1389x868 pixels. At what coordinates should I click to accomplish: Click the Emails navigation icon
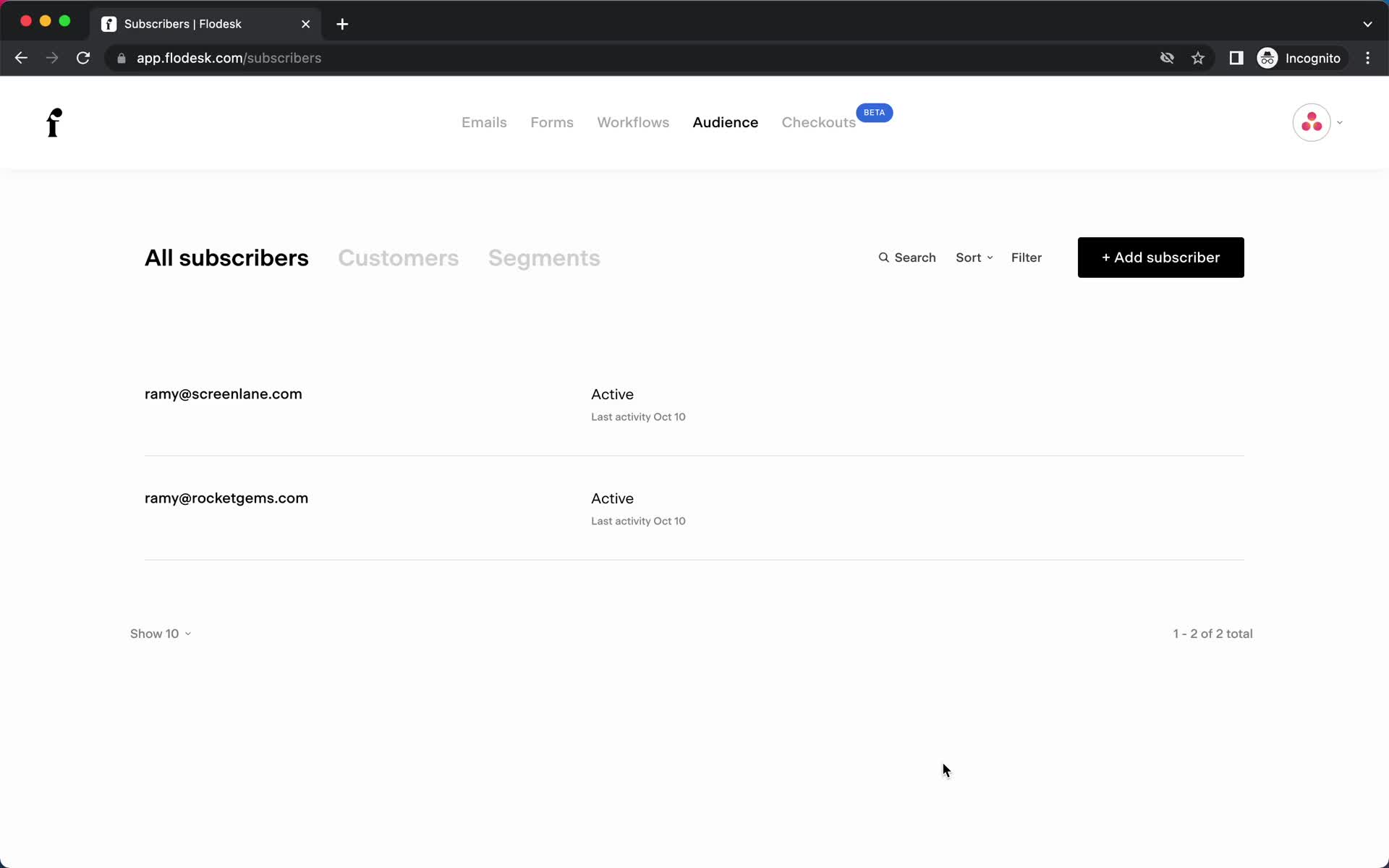(484, 122)
